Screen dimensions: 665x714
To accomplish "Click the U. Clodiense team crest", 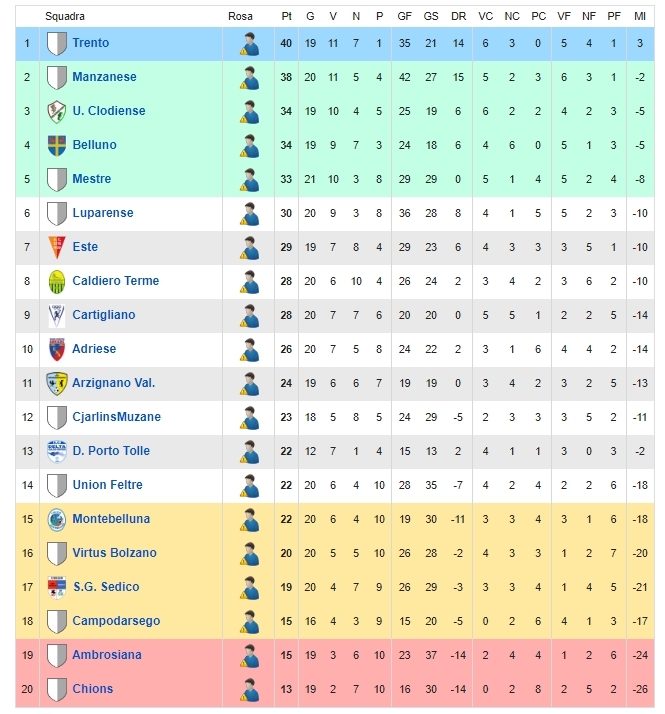I will coord(57,112).
